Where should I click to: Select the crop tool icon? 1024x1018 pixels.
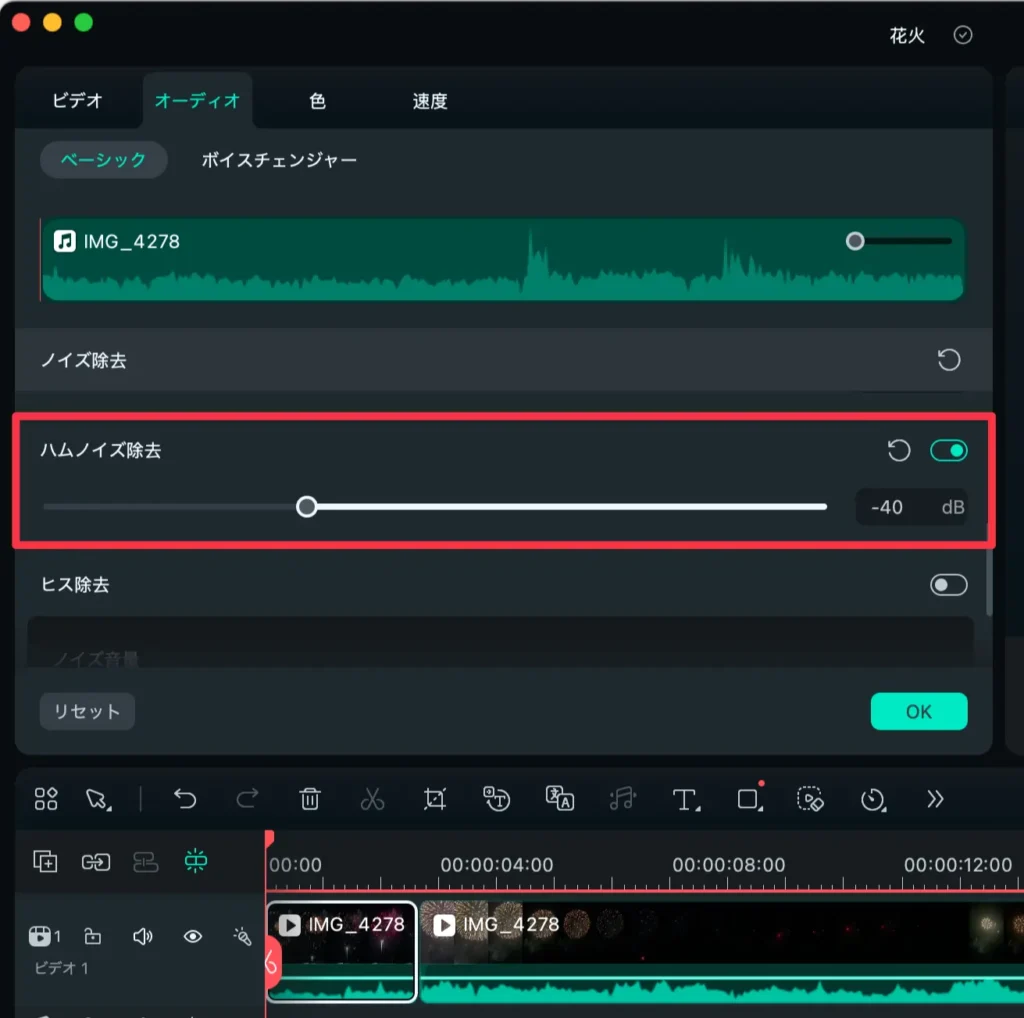[434, 798]
